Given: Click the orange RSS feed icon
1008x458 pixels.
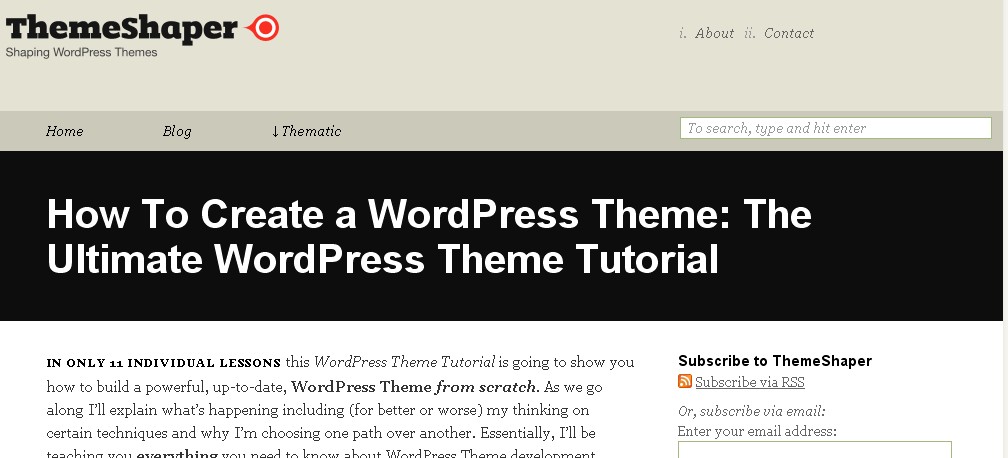Looking at the screenshot, I should coord(685,381).
